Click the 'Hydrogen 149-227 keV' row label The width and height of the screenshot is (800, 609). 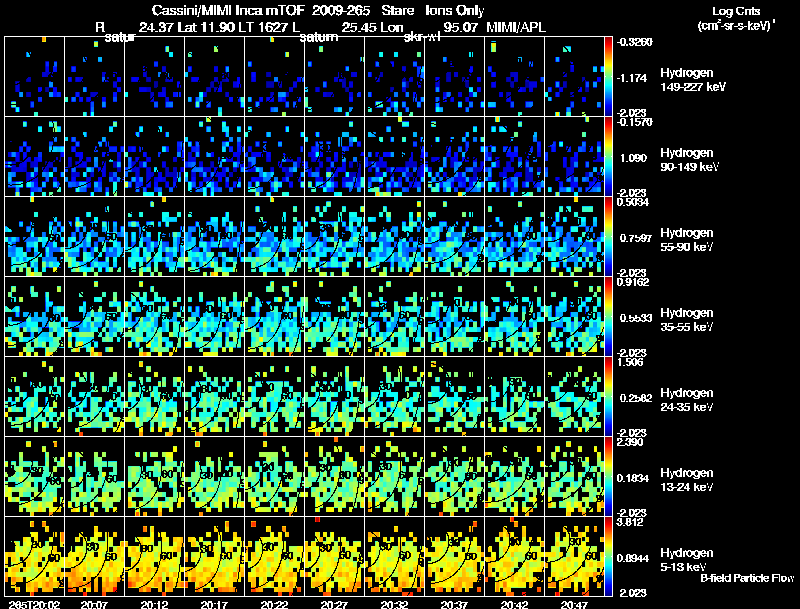(692, 80)
